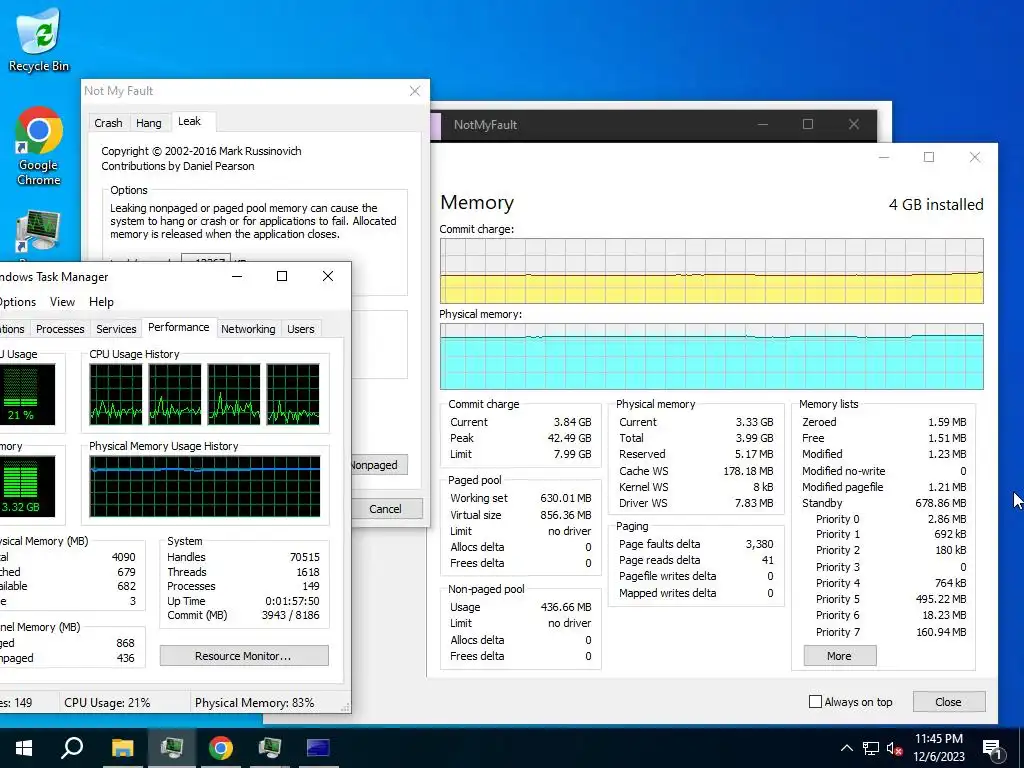Click the Windows Start button
The height and width of the screenshot is (768, 1024).
pos(24,748)
